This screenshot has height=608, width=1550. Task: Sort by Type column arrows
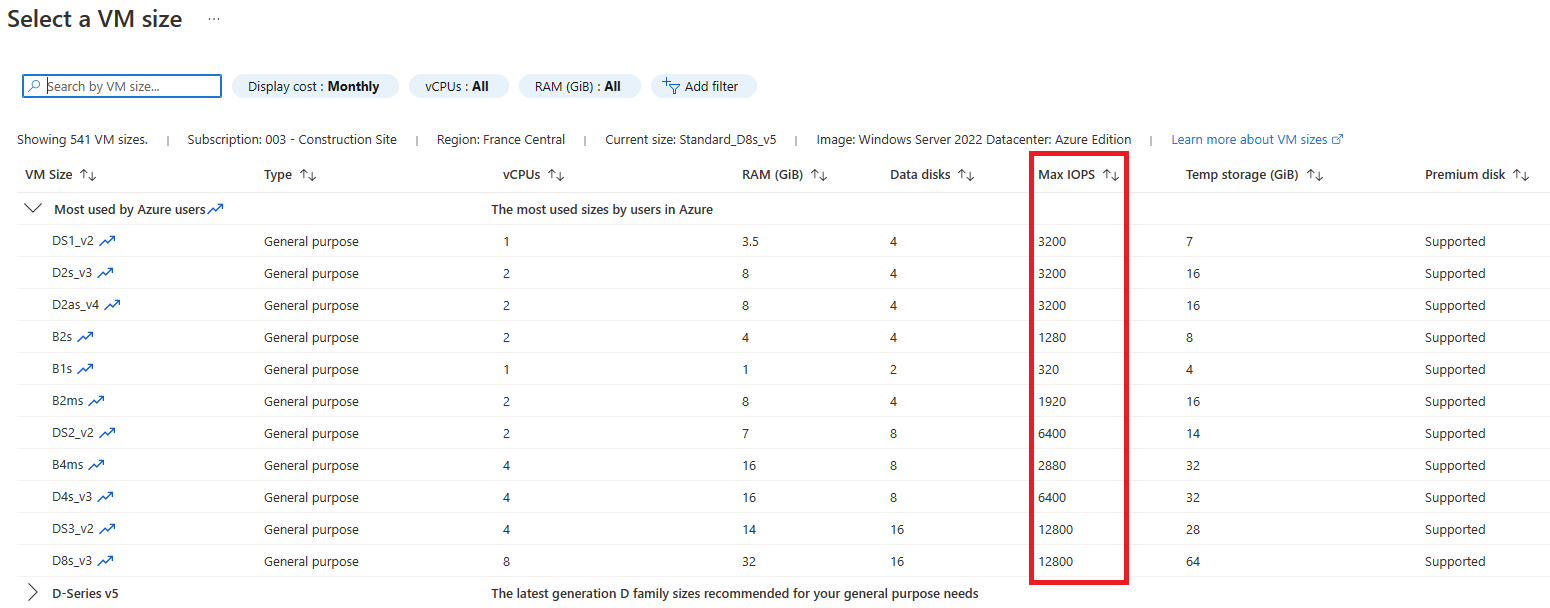click(x=308, y=175)
